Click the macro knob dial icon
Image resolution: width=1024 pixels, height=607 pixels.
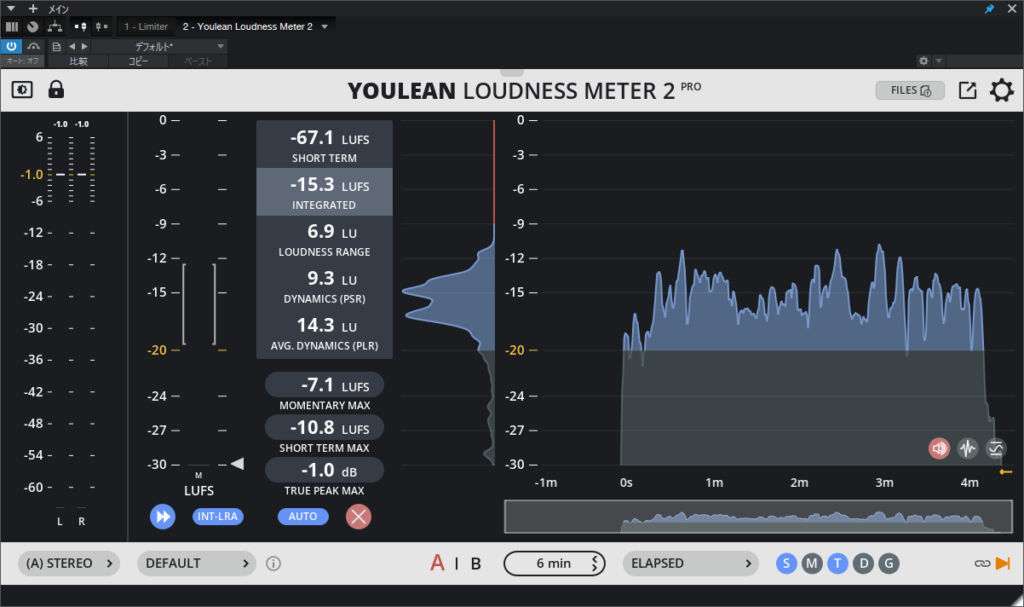[x=33, y=27]
